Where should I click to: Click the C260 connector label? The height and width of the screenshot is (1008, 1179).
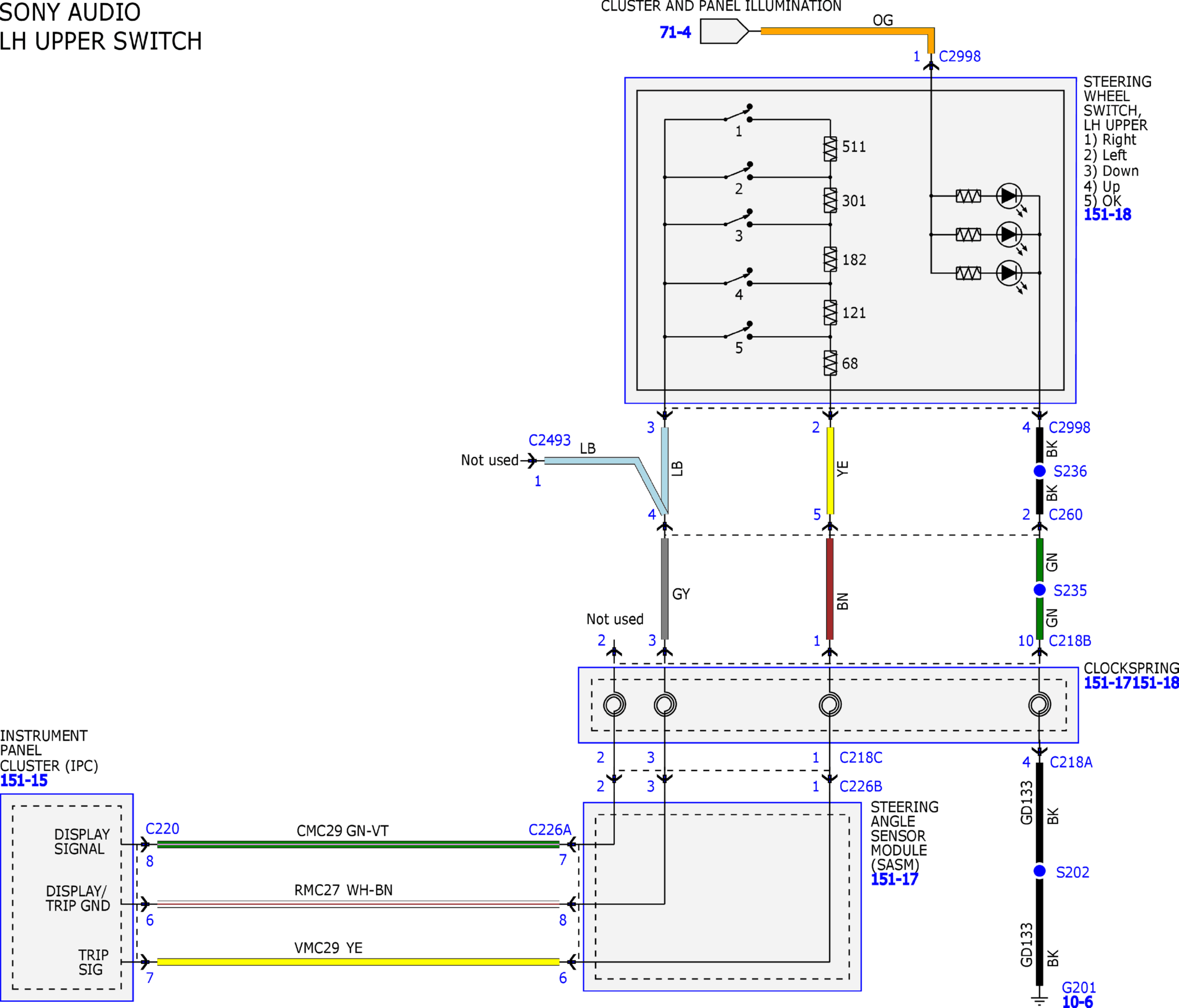tap(1065, 515)
